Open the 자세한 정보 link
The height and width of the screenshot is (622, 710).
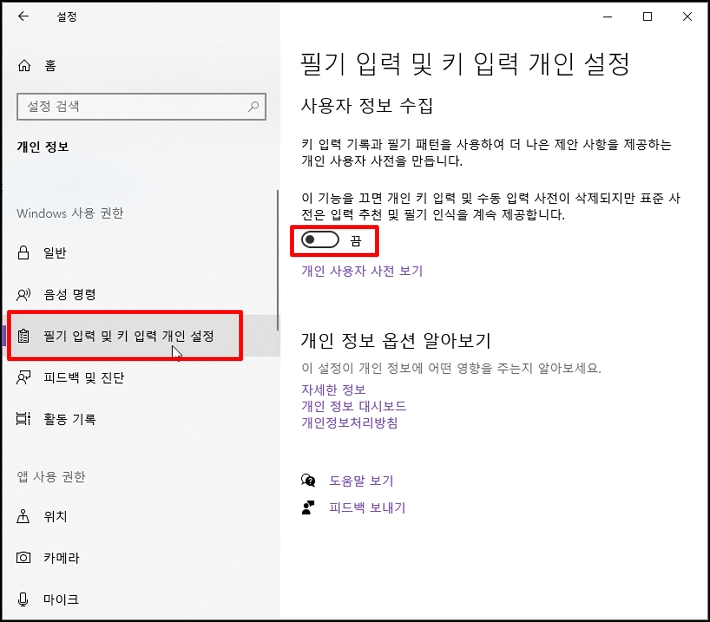[333, 390]
